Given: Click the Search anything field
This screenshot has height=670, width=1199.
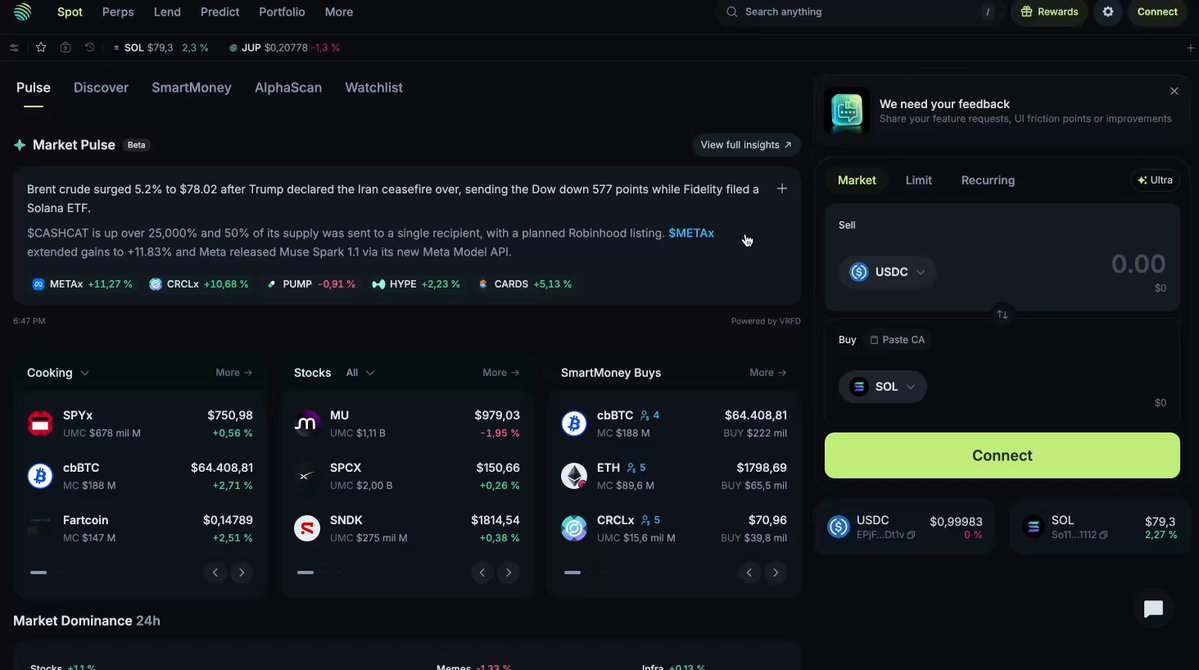Looking at the screenshot, I should [860, 11].
